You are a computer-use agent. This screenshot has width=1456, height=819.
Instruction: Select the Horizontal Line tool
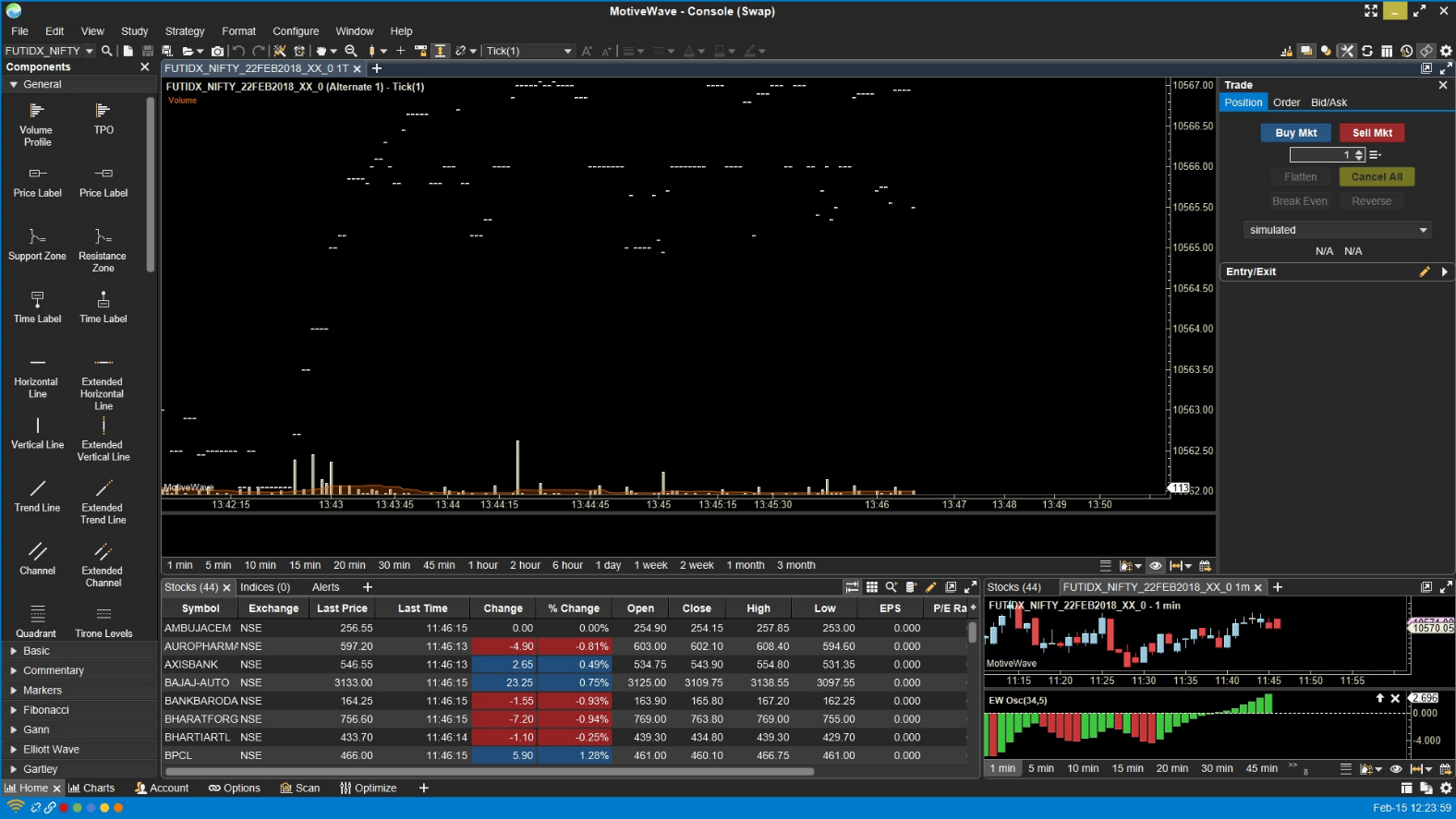click(37, 376)
